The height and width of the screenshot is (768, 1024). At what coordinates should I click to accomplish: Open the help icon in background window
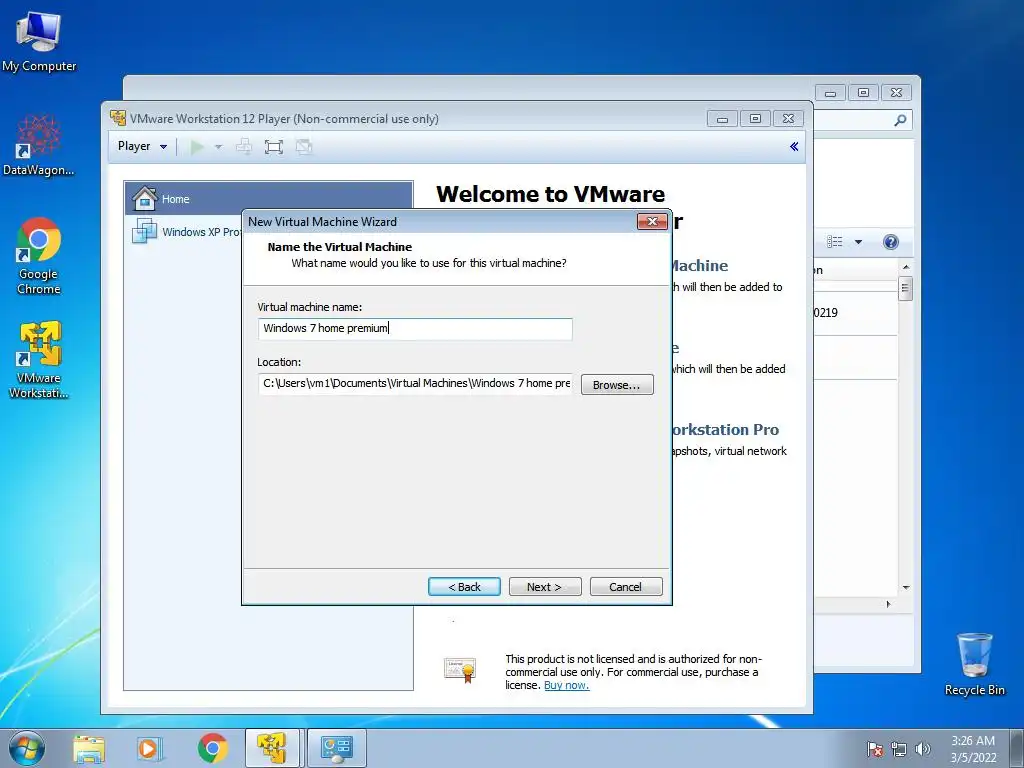891,242
